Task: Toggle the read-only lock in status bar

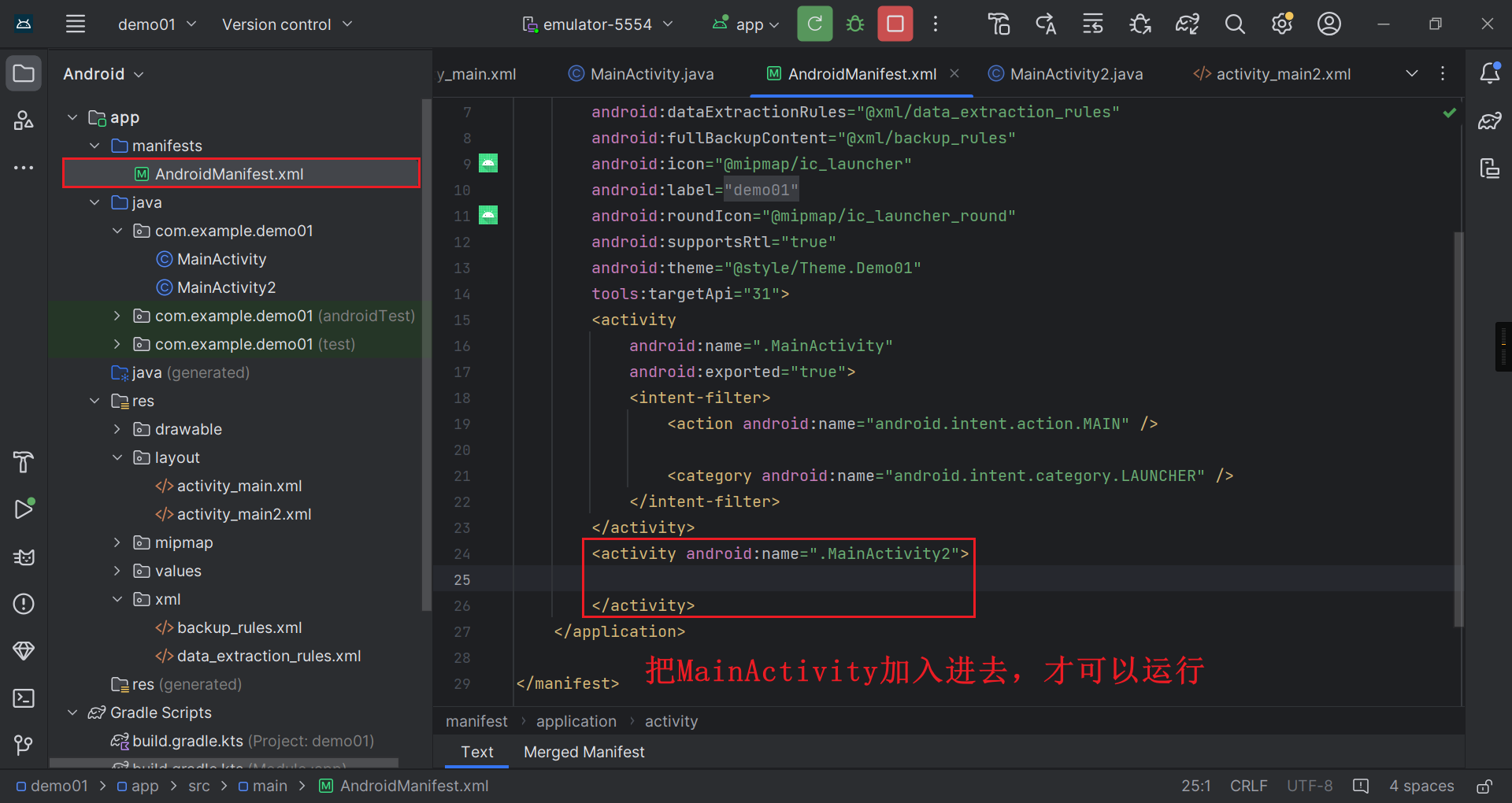Action: pyautogui.click(x=1484, y=786)
